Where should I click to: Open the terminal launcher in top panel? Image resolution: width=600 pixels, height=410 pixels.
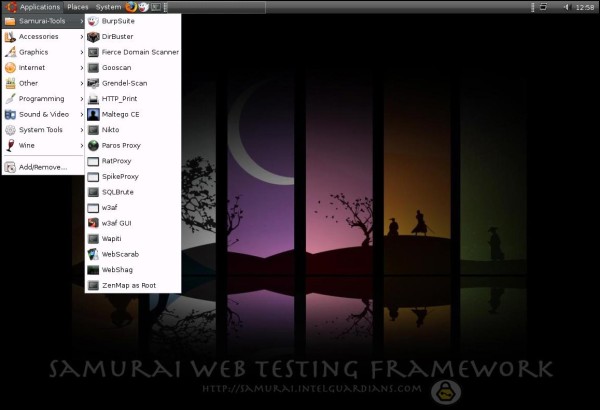(156, 7)
